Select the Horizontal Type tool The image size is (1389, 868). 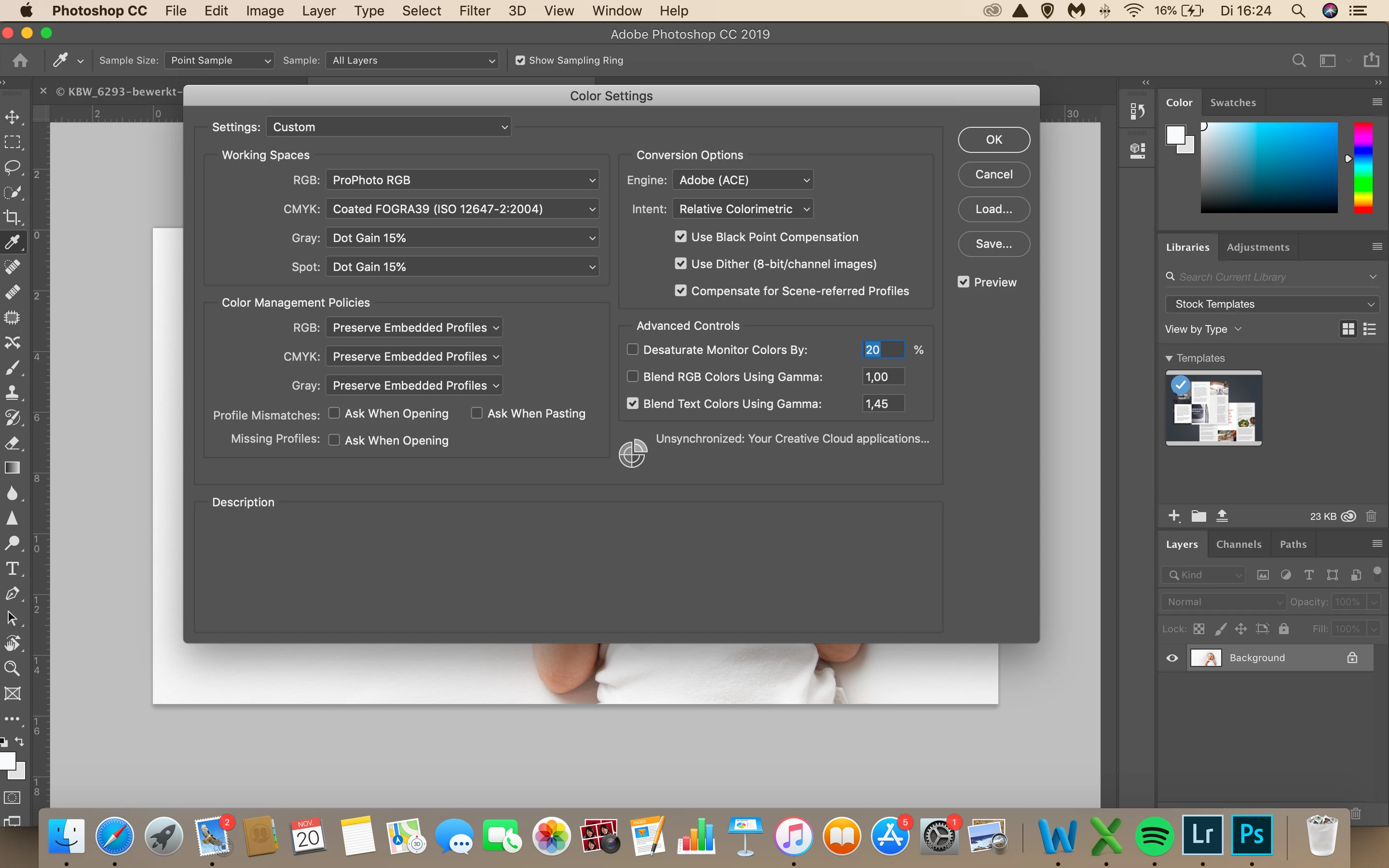point(12,569)
